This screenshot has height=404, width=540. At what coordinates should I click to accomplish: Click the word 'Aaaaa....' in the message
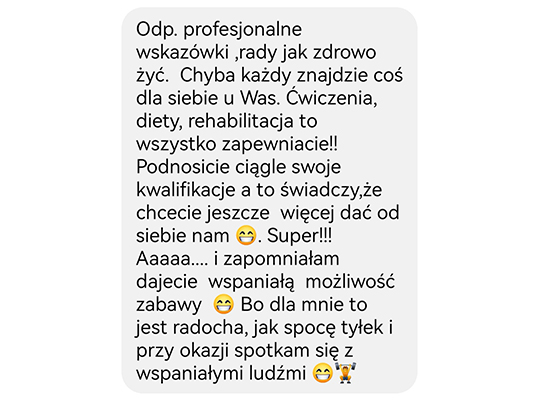(172, 259)
